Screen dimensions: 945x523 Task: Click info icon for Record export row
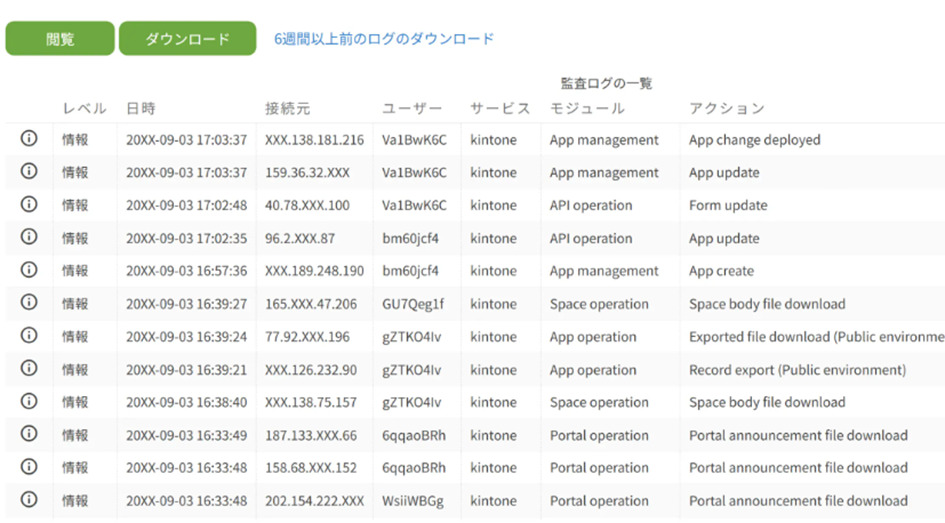pyautogui.click(x=29, y=369)
